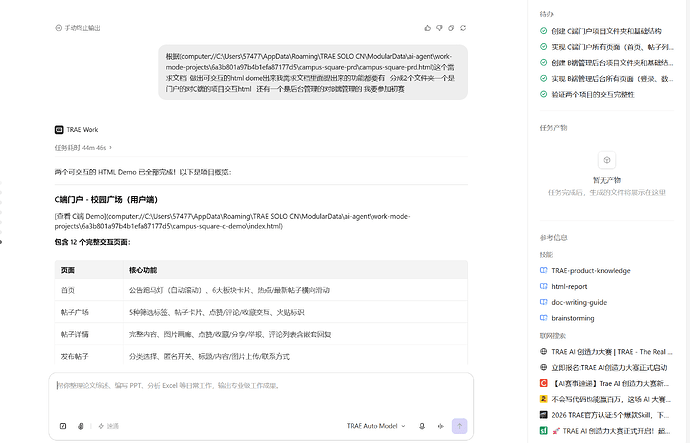Click the microphone voice input icon
Screen dimensions: 690x443
point(422,426)
